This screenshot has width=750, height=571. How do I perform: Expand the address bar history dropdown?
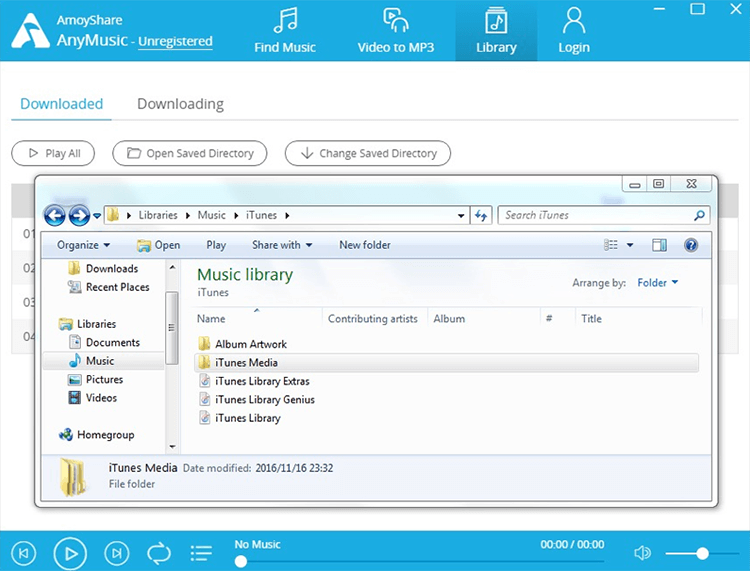[x=461, y=216]
